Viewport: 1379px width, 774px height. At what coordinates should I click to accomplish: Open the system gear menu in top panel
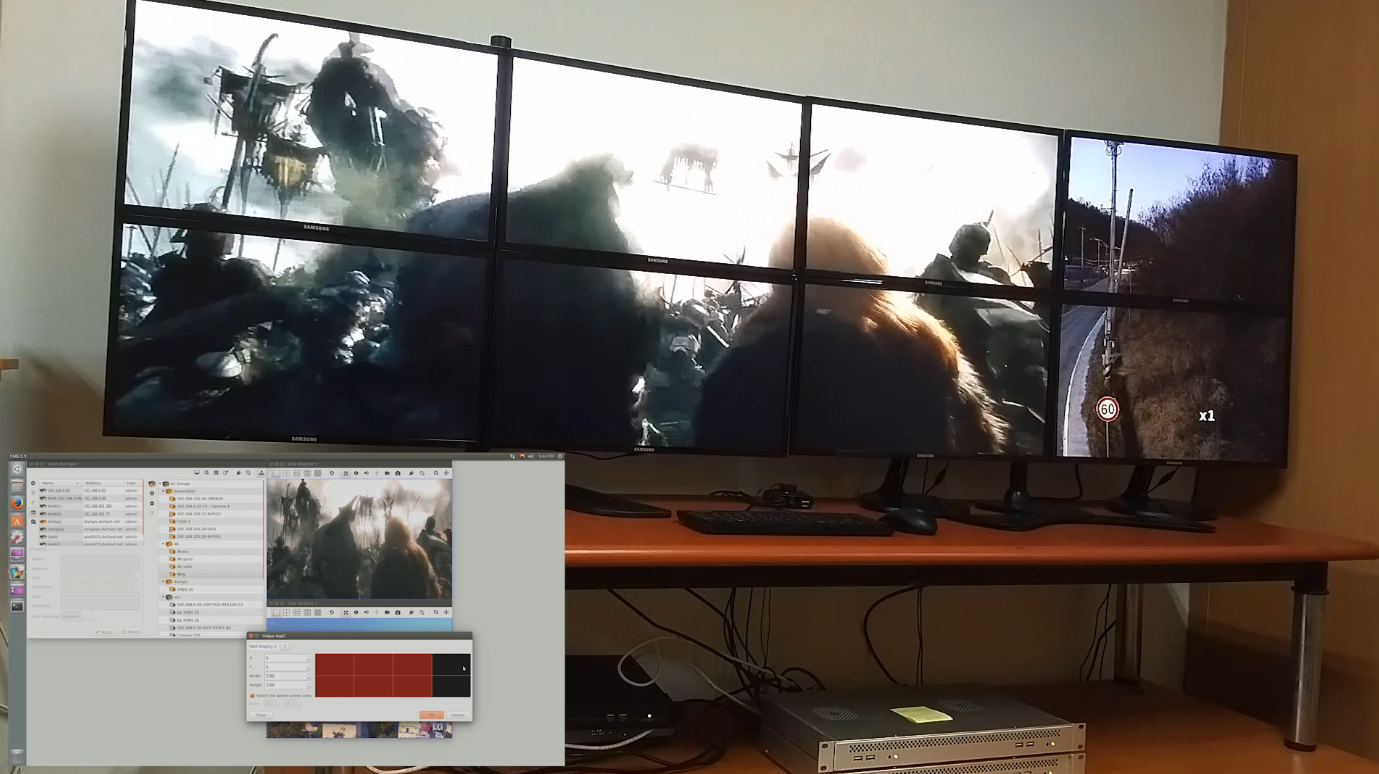tap(560, 457)
